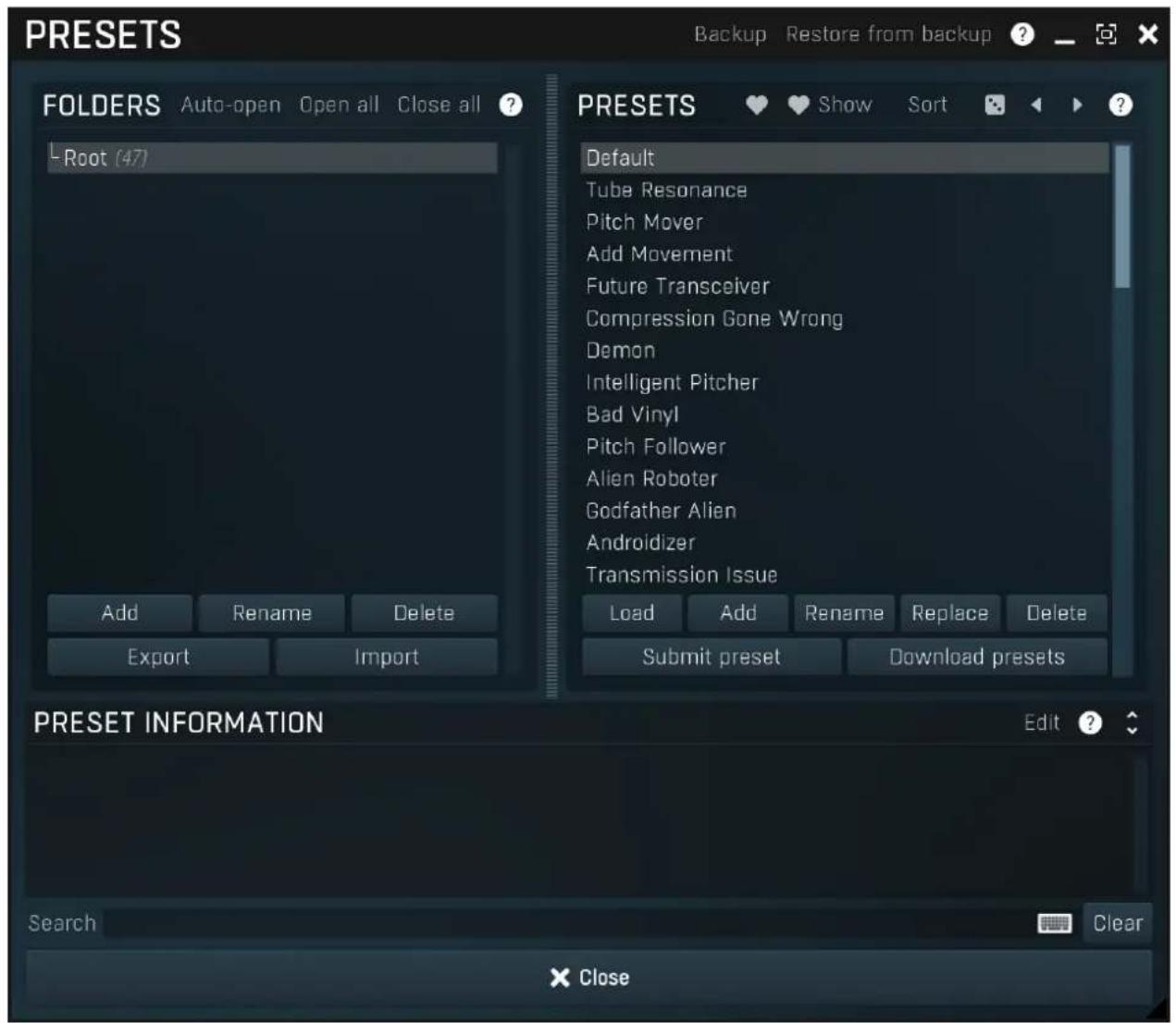
Task: Collapse the Preset Information panel using the arrows
Action: point(1132,723)
